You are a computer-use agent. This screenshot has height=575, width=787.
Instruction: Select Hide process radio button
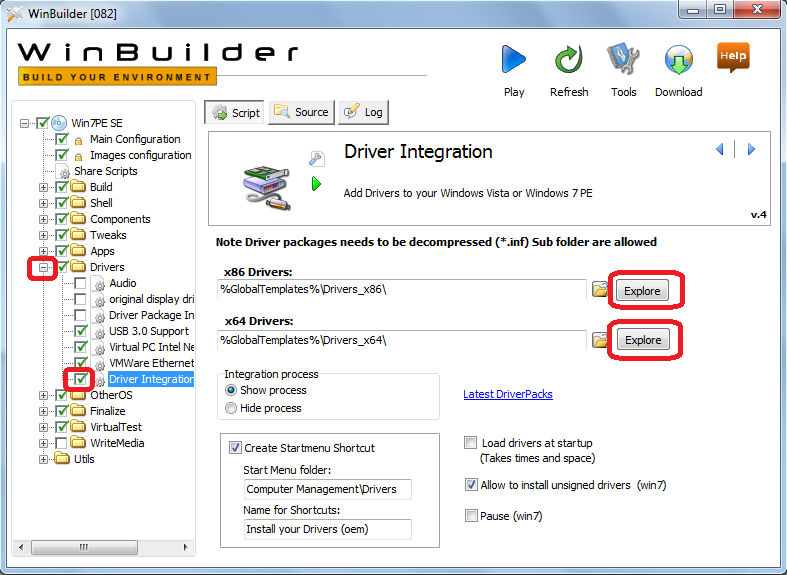[231, 408]
